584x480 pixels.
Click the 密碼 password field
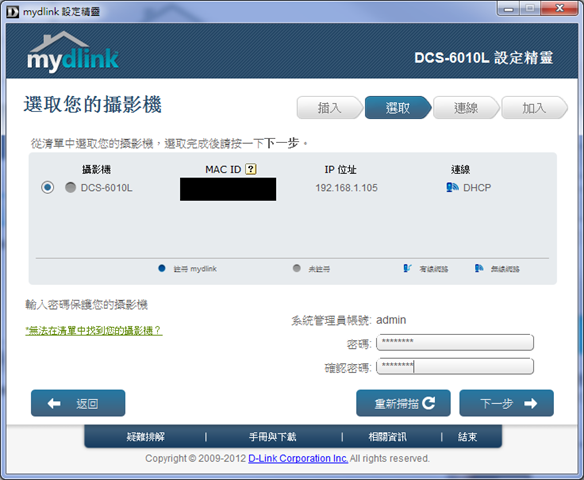tap(455, 343)
